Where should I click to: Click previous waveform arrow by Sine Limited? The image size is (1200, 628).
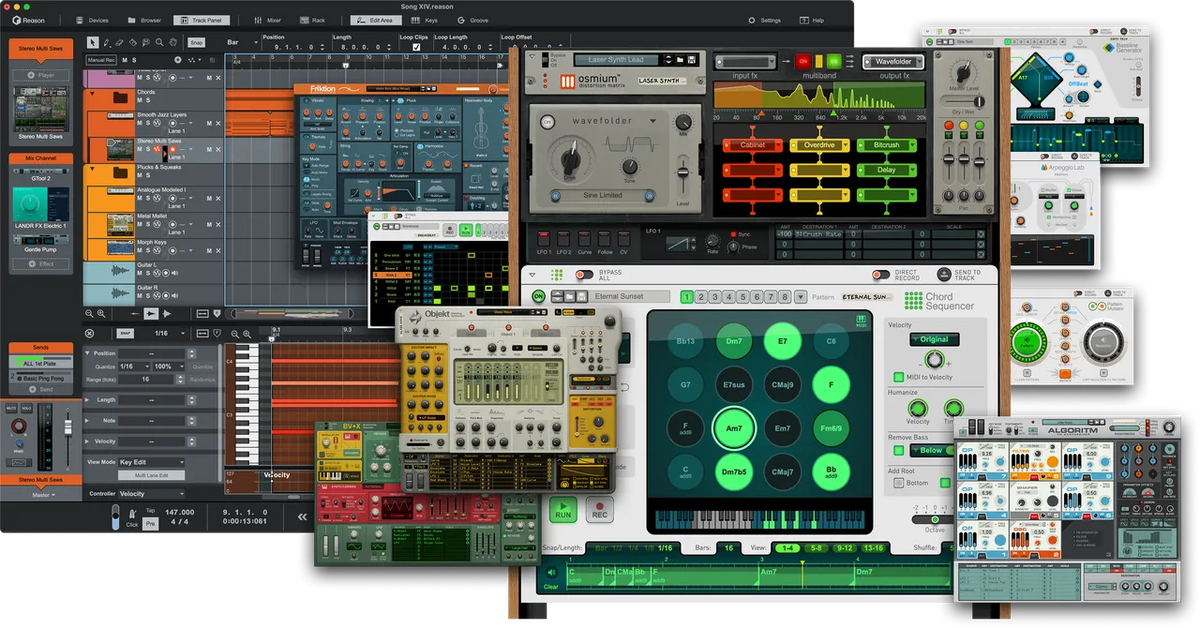(553, 196)
